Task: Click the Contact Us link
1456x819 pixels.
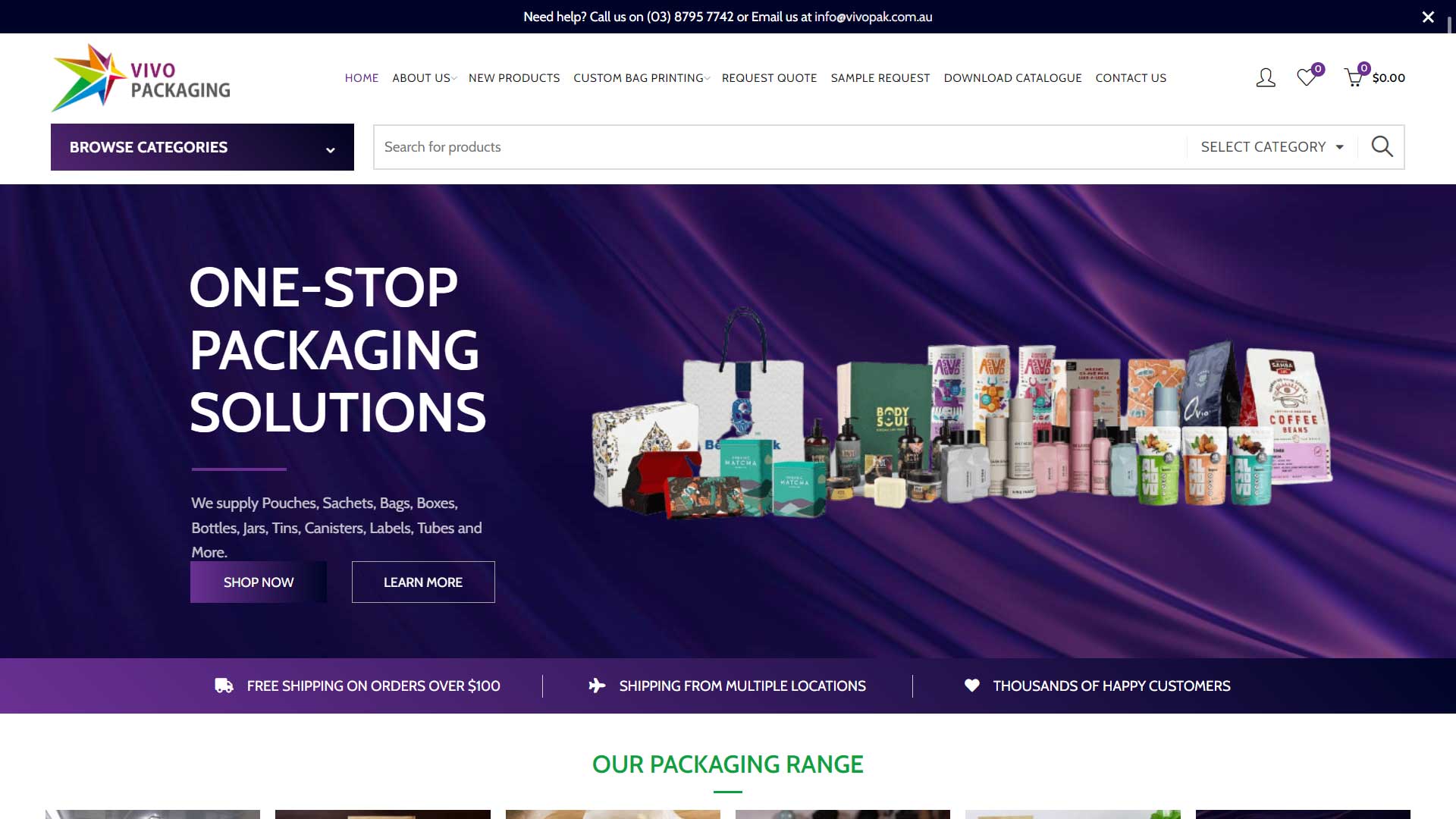Action: pyautogui.click(x=1131, y=78)
